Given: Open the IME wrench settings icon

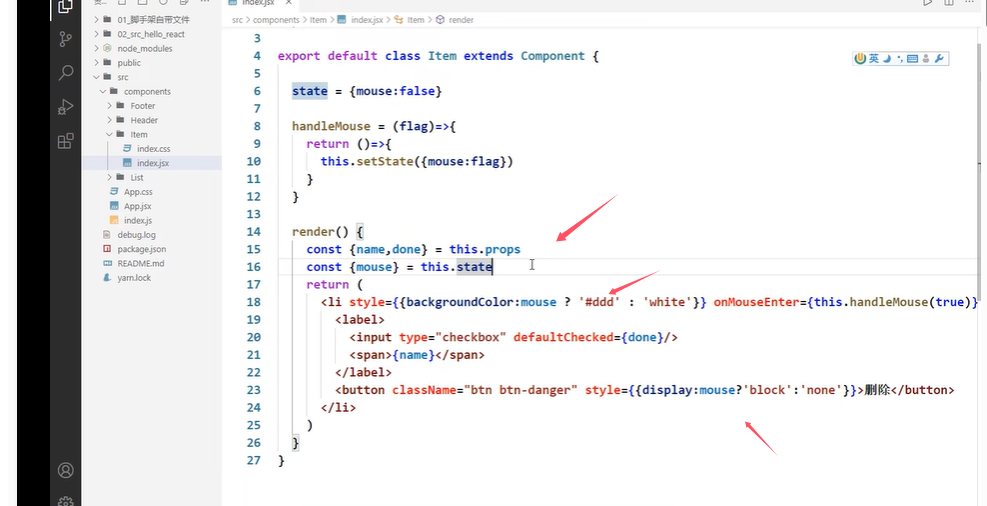Looking at the screenshot, I should click(939, 59).
